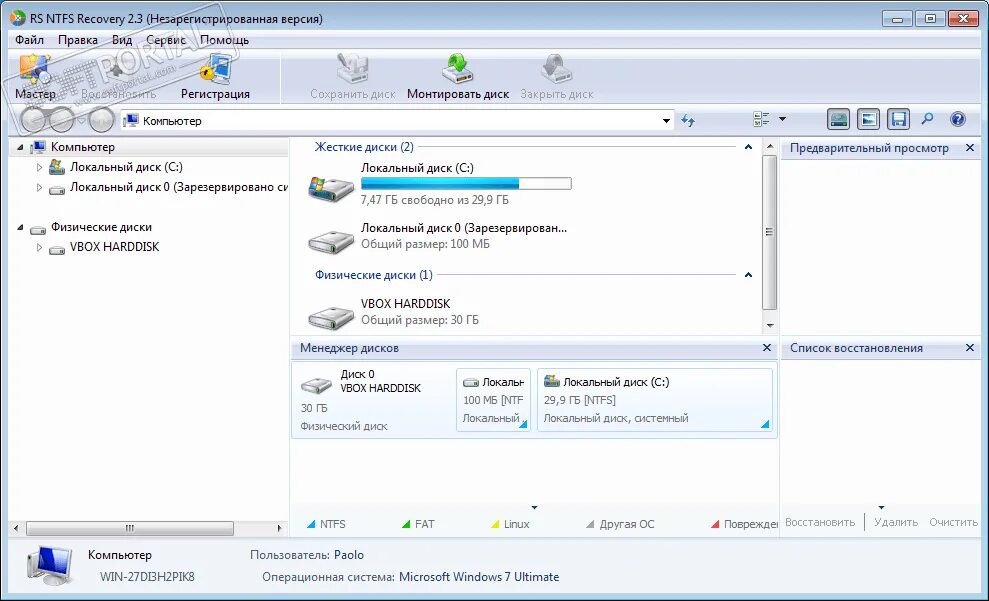Screen dimensions: 989x601
Task: Collapse the Компьютер tree node
Action: [x=20, y=147]
